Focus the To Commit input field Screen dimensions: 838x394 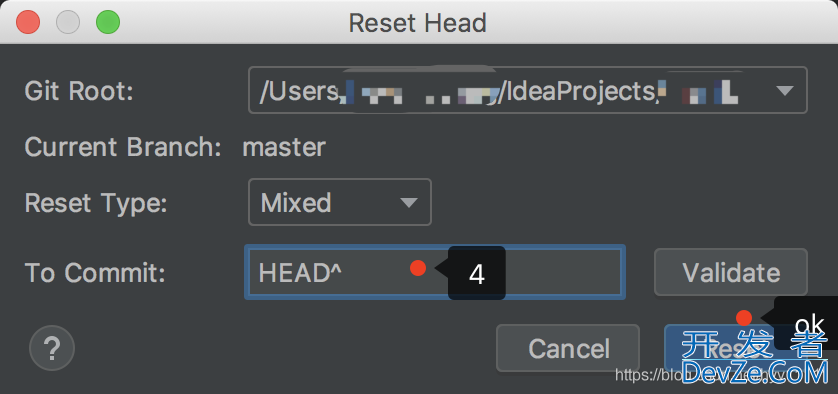pyautogui.click(x=435, y=272)
